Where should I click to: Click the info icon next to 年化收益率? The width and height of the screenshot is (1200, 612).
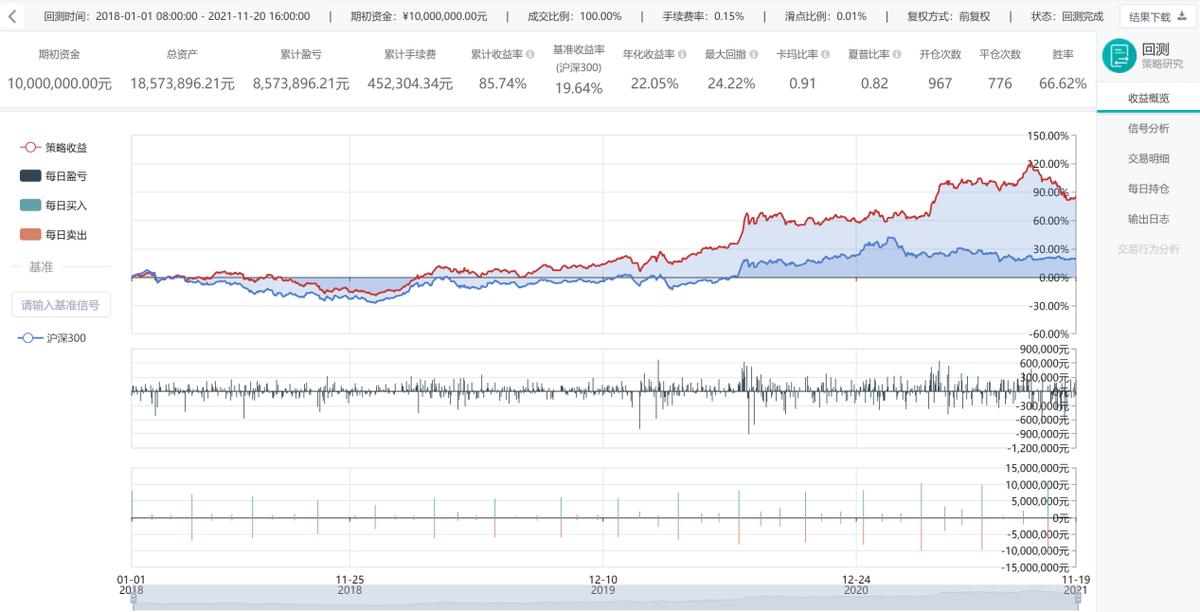[682, 54]
